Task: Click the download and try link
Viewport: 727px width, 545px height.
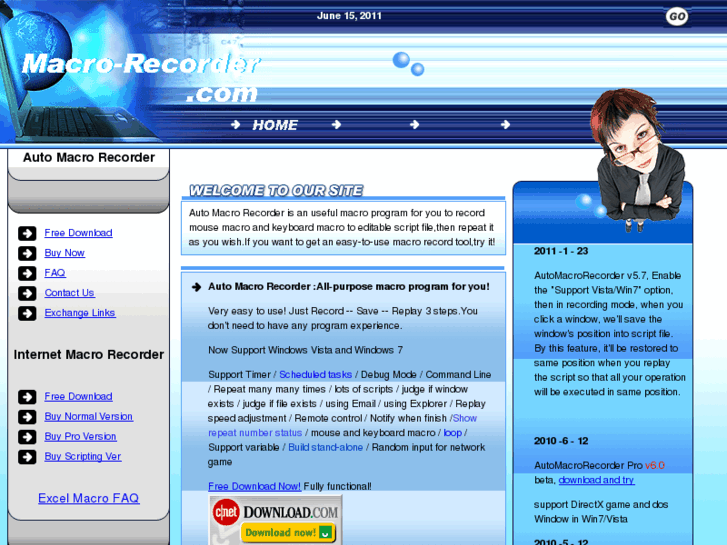Action: coord(596,480)
